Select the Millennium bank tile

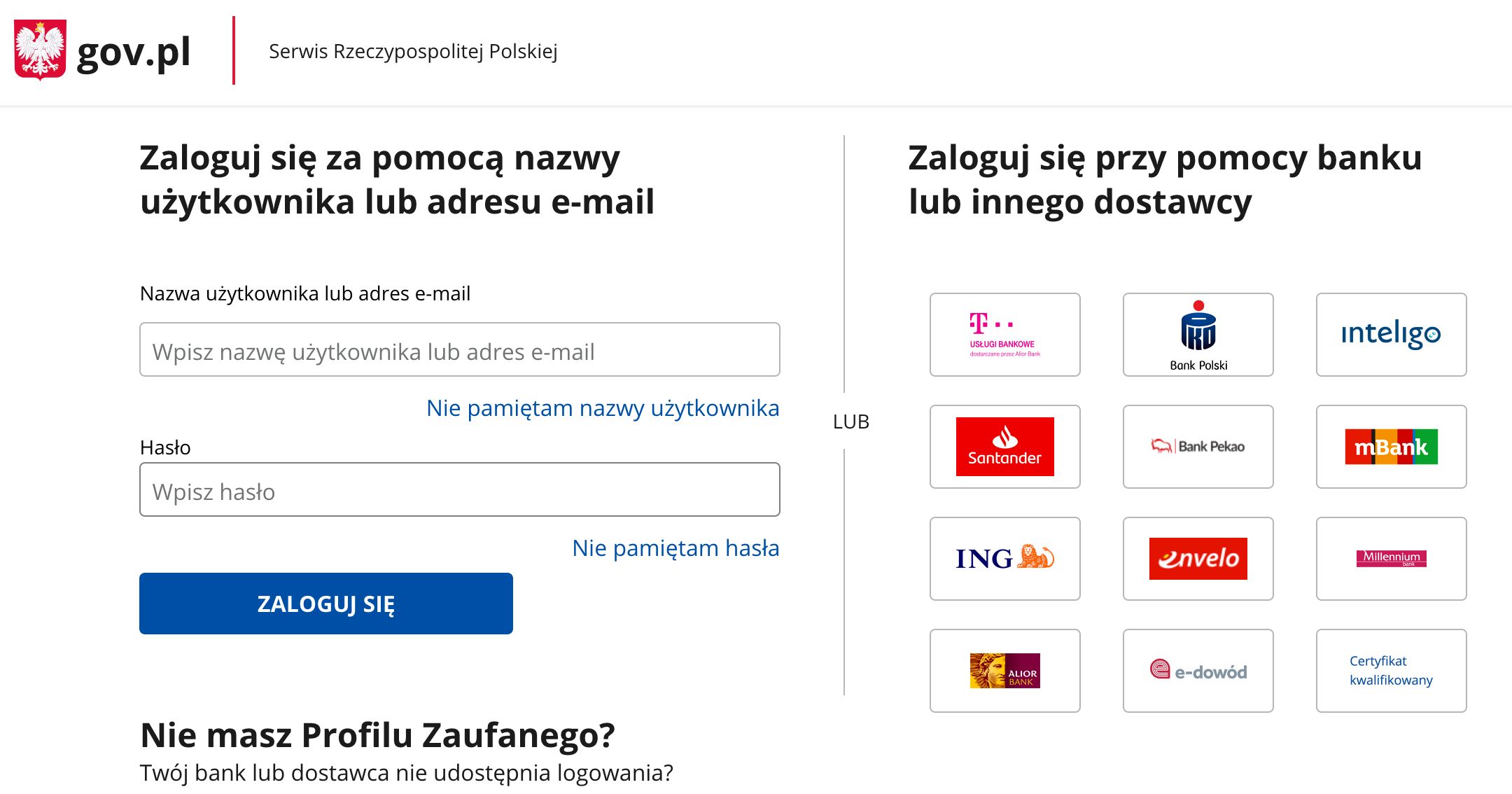pyautogui.click(x=1390, y=559)
